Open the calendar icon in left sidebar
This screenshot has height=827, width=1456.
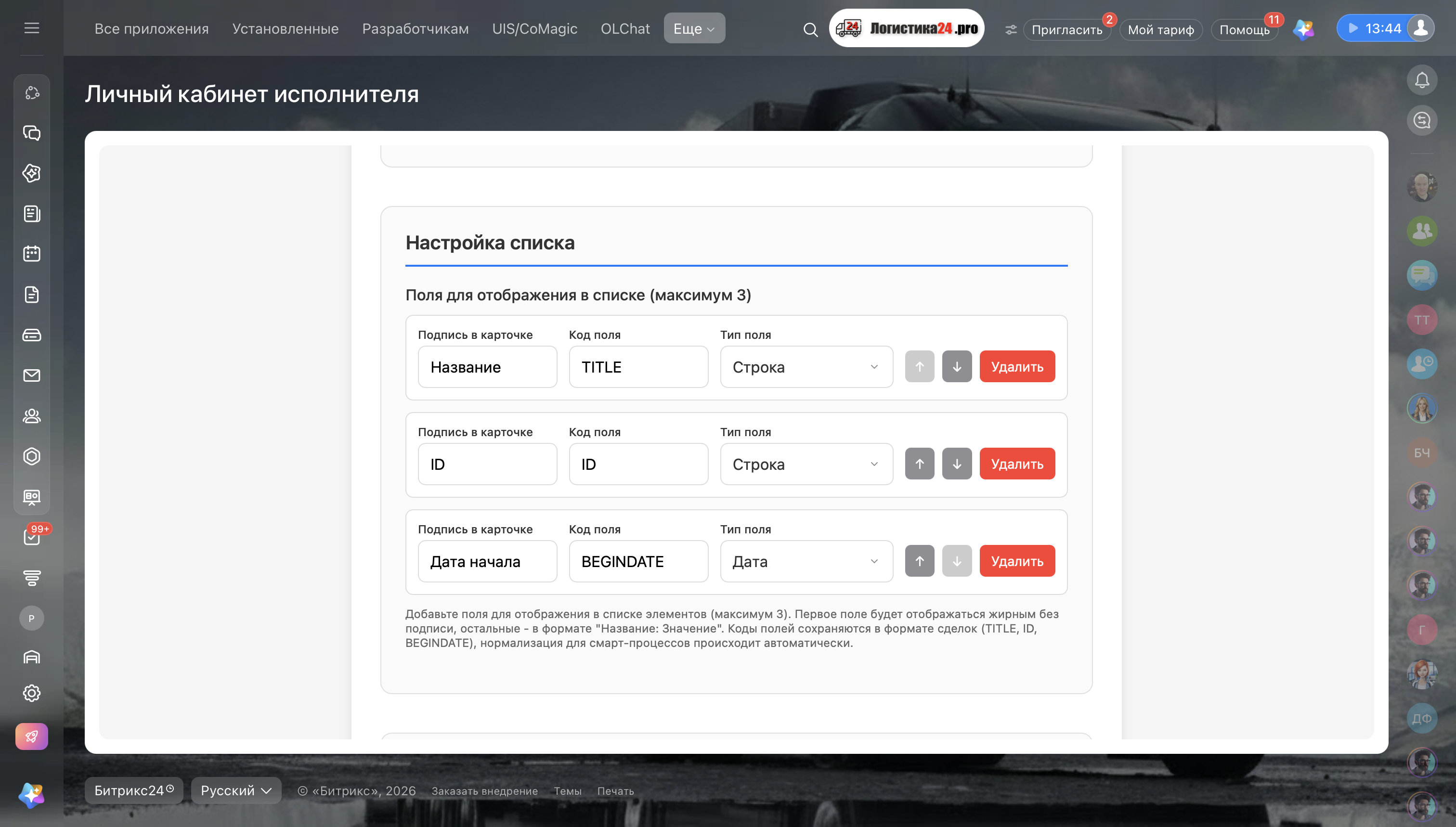coord(32,254)
